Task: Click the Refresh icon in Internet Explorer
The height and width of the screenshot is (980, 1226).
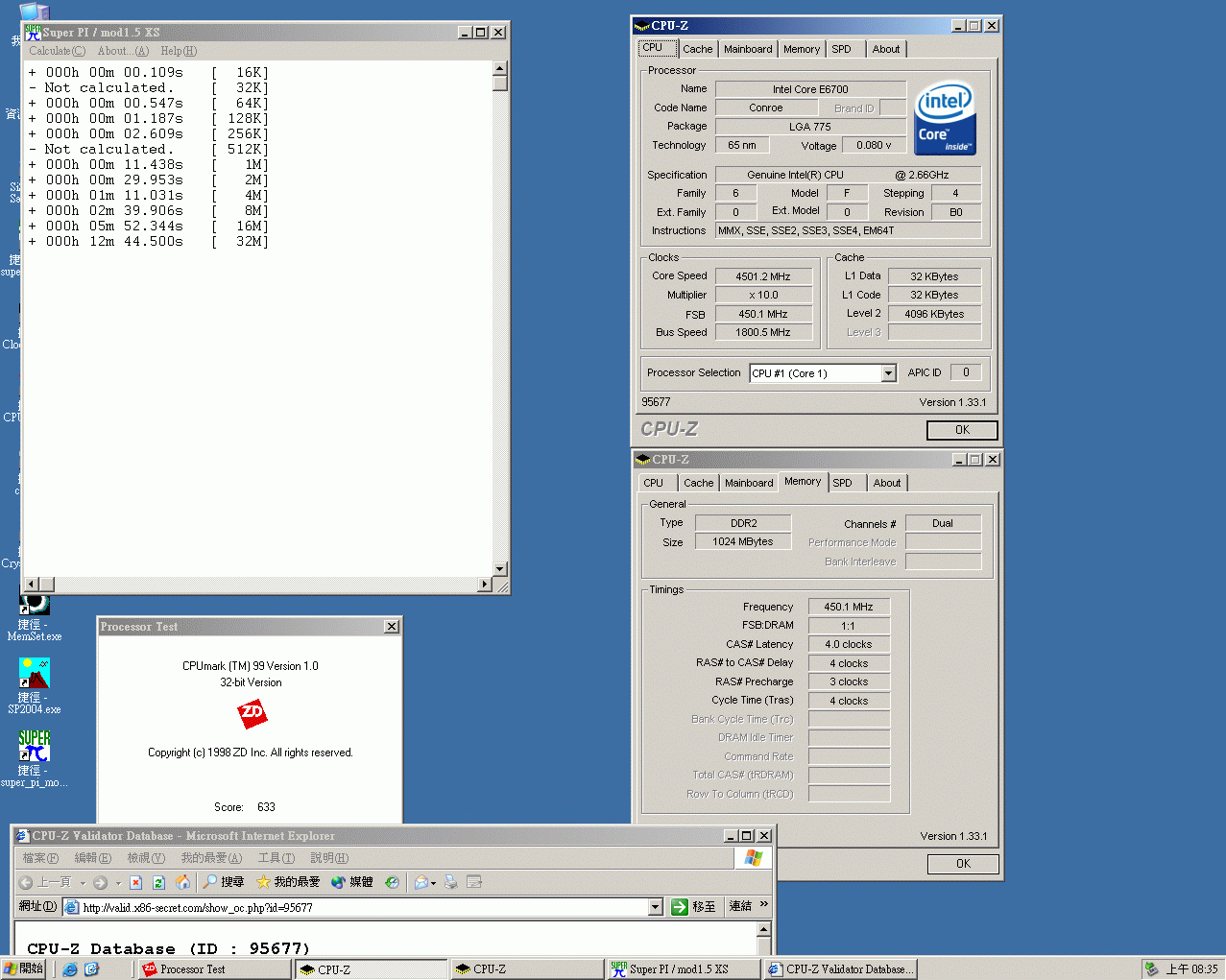Action: pyautogui.click(x=159, y=882)
